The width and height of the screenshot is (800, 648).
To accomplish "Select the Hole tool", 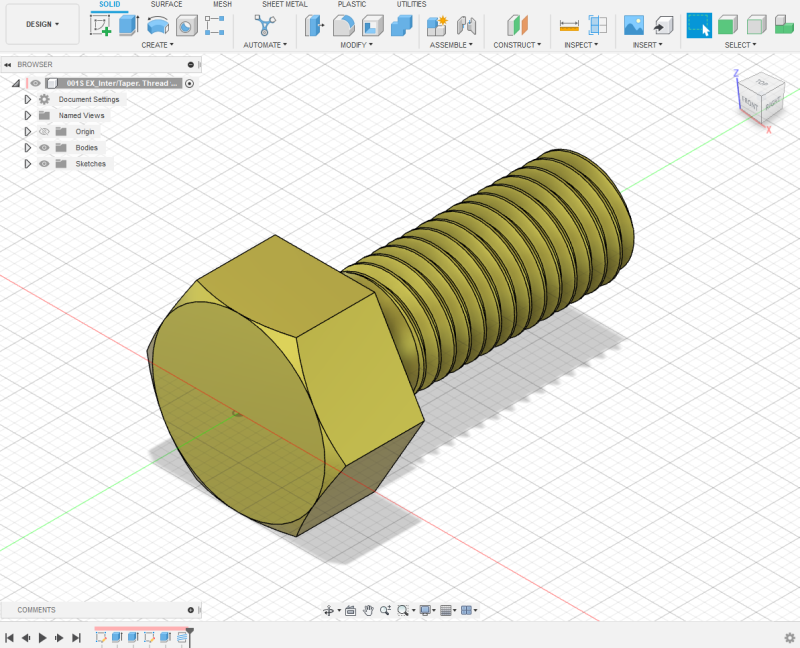I will coord(185,25).
